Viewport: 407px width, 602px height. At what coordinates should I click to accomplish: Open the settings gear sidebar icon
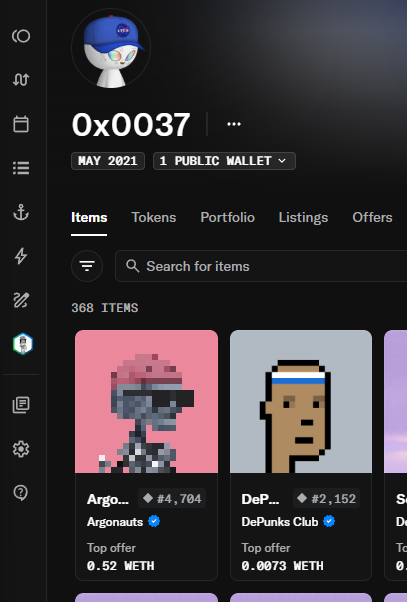(x=21, y=449)
